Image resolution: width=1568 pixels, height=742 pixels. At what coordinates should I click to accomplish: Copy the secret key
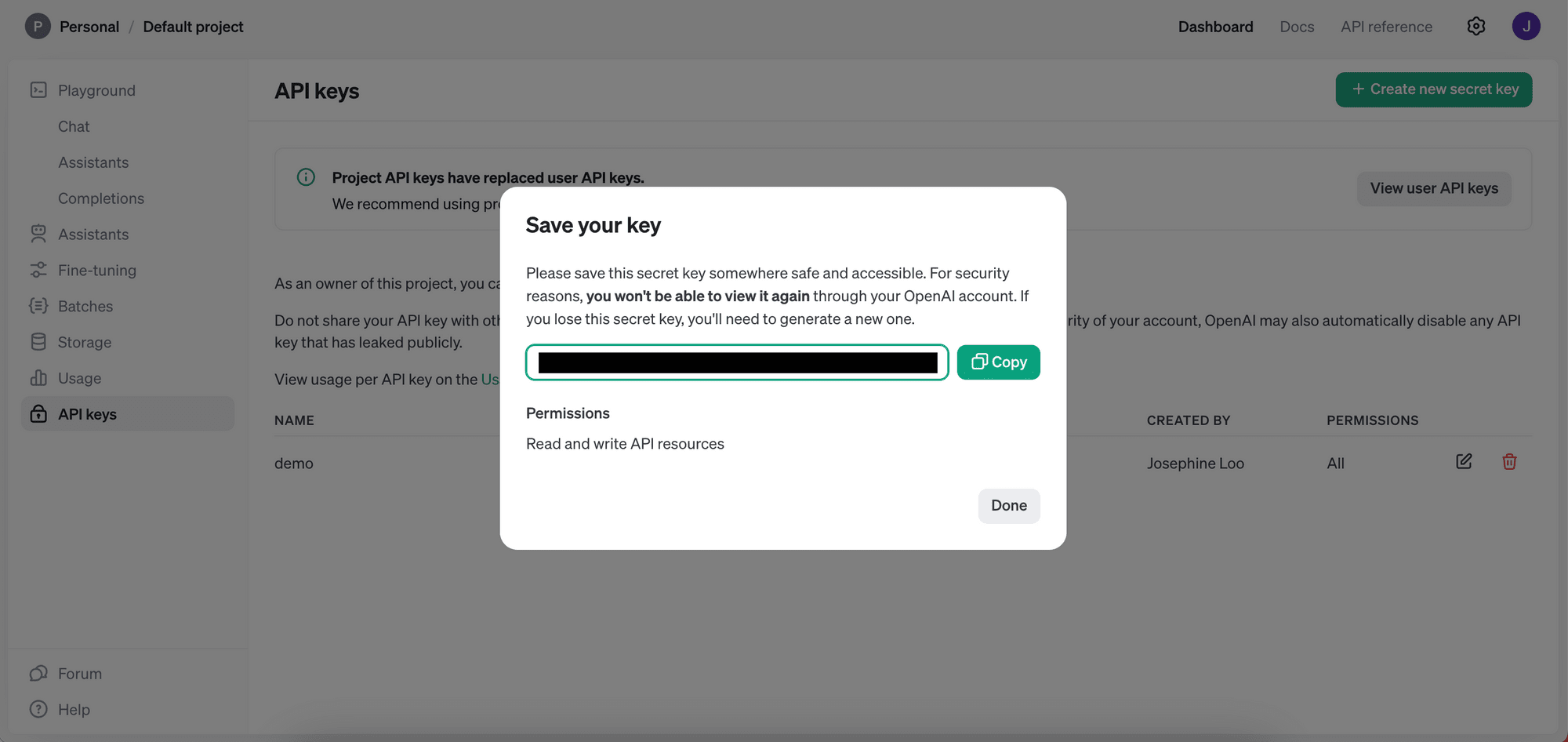(998, 362)
